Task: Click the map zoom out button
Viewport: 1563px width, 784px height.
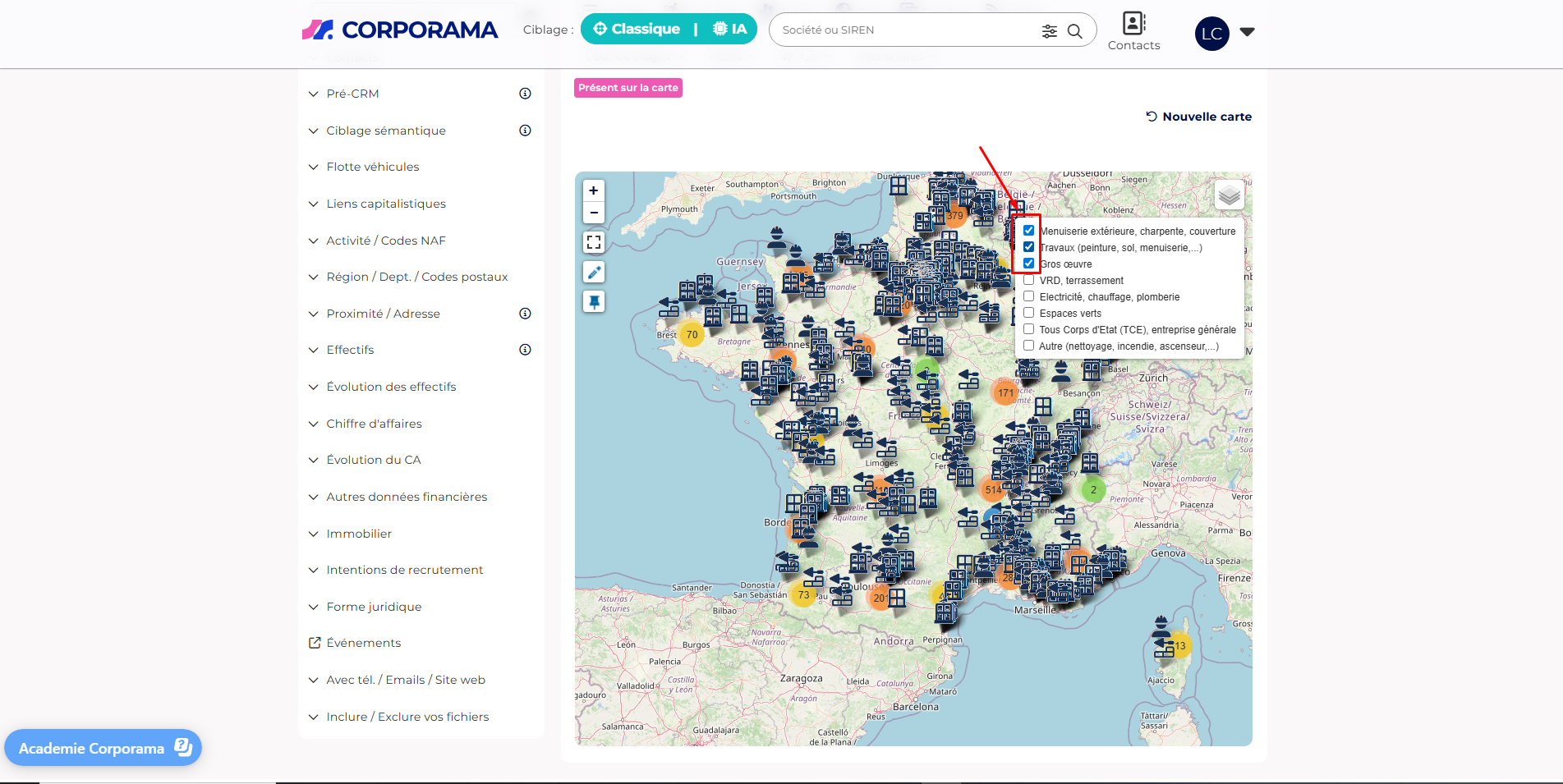Action: pyautogui.click(x=593, y=213)
